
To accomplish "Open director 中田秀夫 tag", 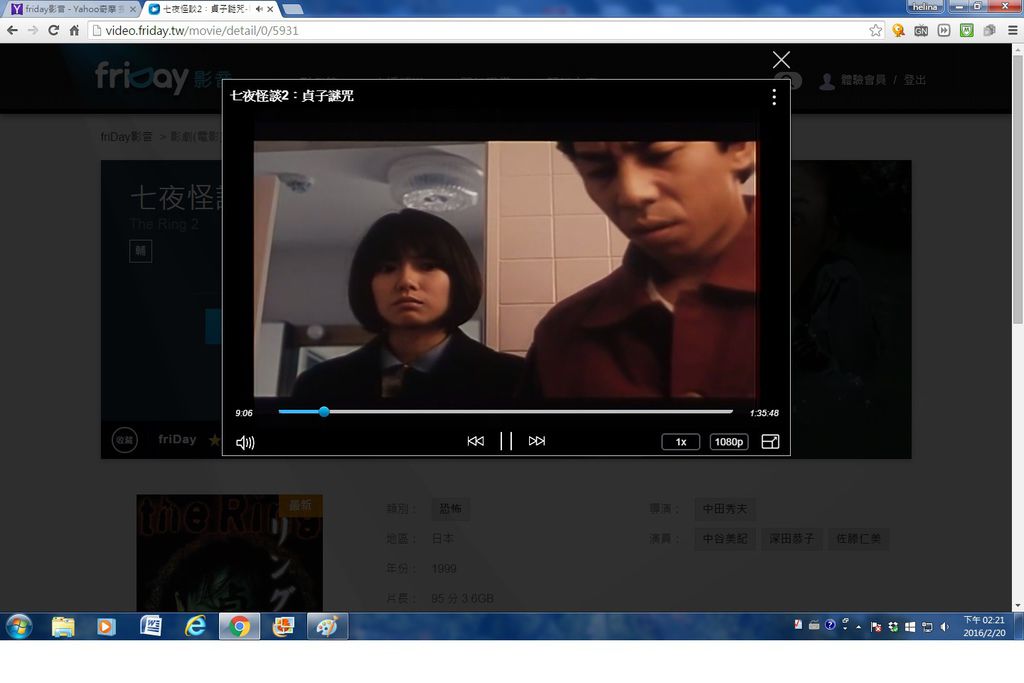I will [x=725, y=509].
